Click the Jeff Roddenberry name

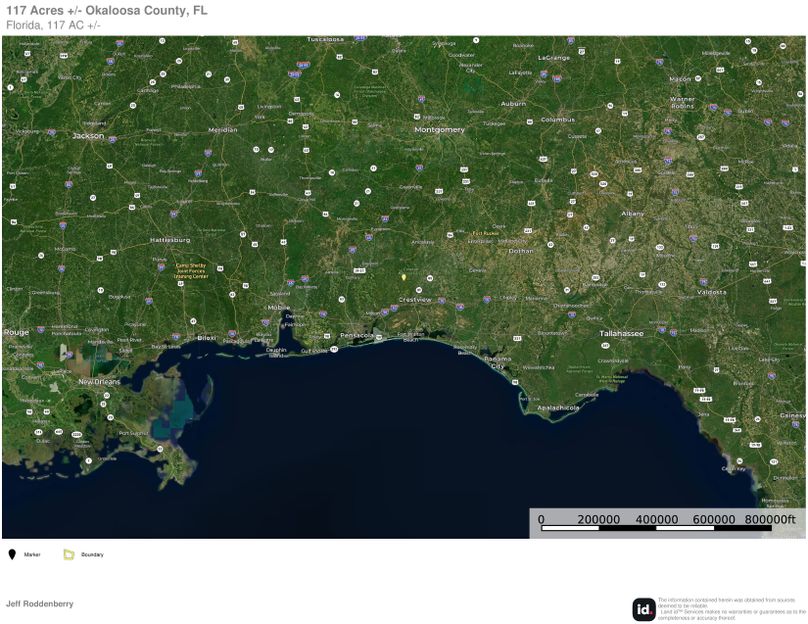[x=40, y=604]
